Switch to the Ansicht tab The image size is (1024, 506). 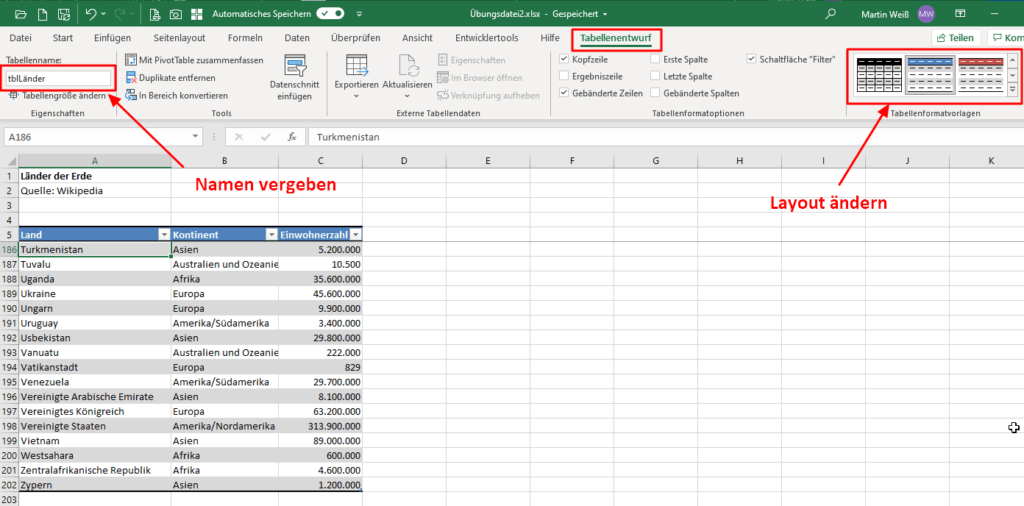(417, 38)
